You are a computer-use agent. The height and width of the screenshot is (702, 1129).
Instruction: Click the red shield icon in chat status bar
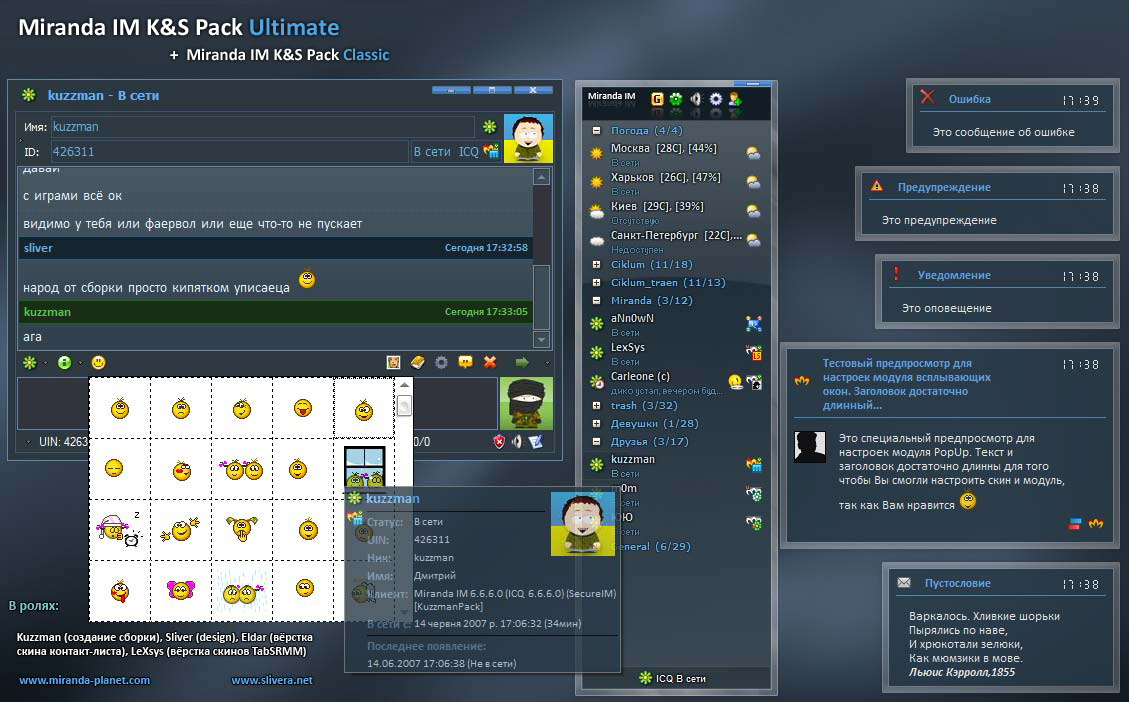(498, 441)
